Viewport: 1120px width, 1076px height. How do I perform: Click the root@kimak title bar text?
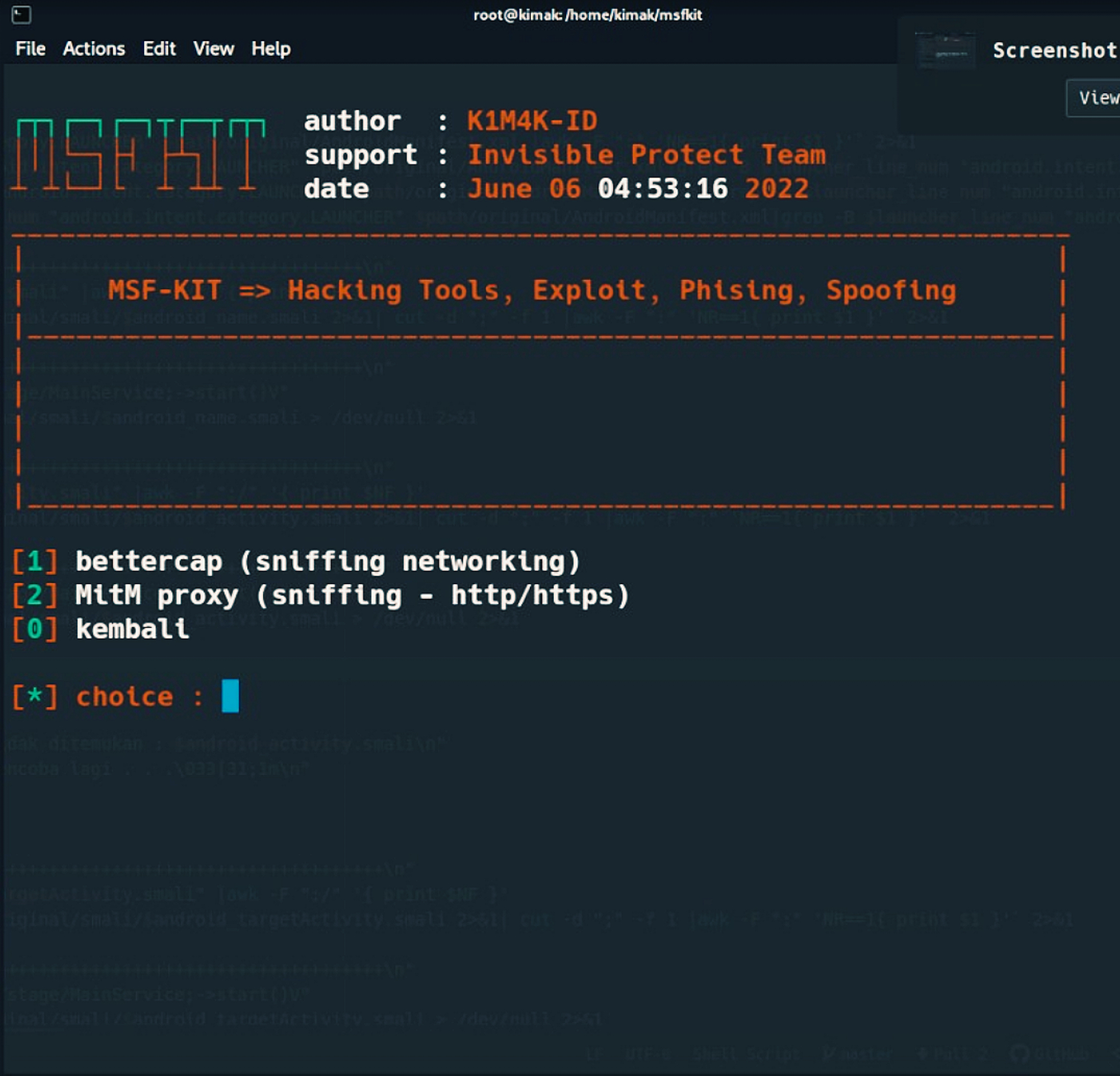pos(587,16)
